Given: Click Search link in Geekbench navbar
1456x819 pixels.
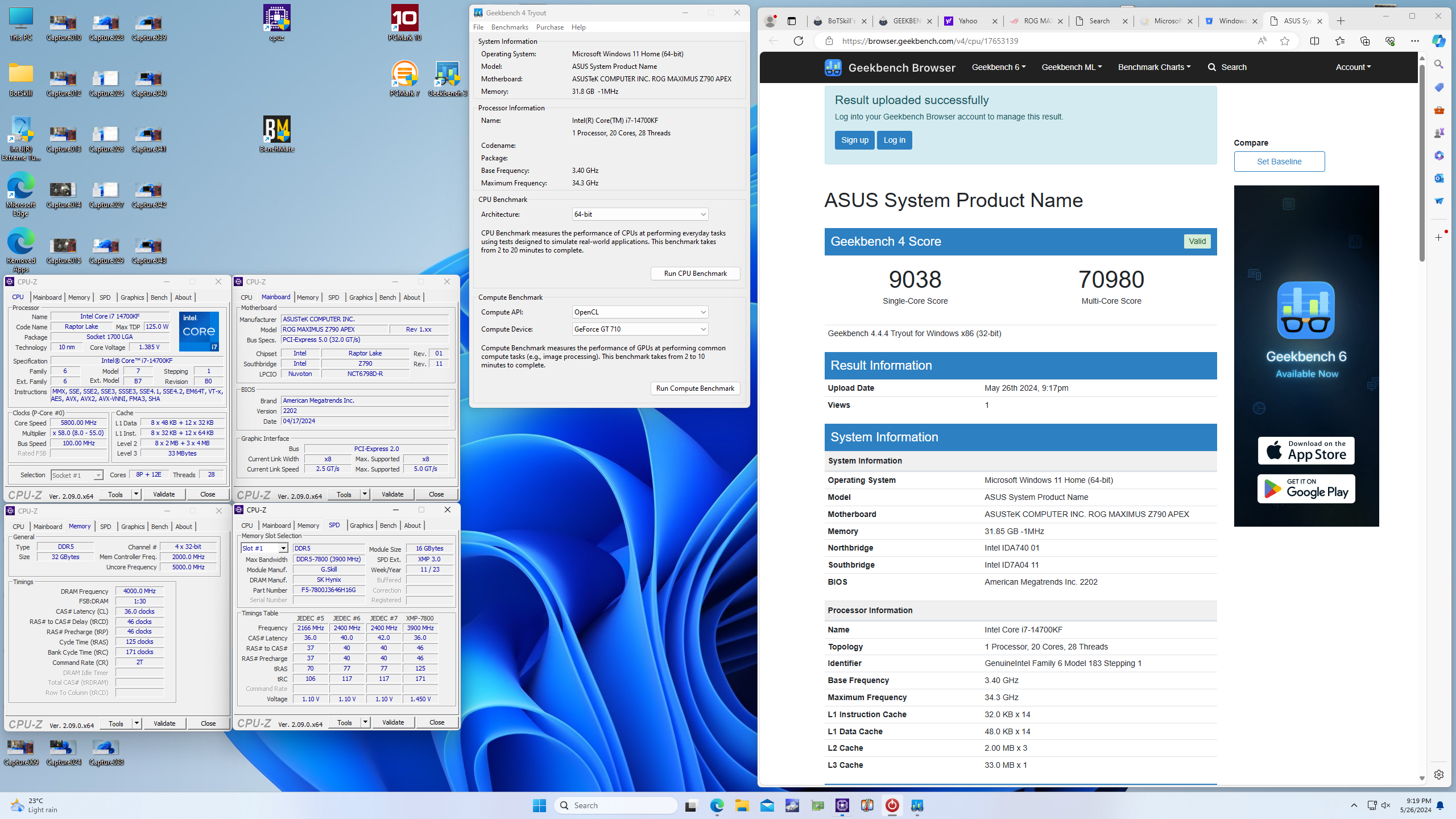Looking at the screenshot, I should pyautogui.click(x=1227, y=67).
